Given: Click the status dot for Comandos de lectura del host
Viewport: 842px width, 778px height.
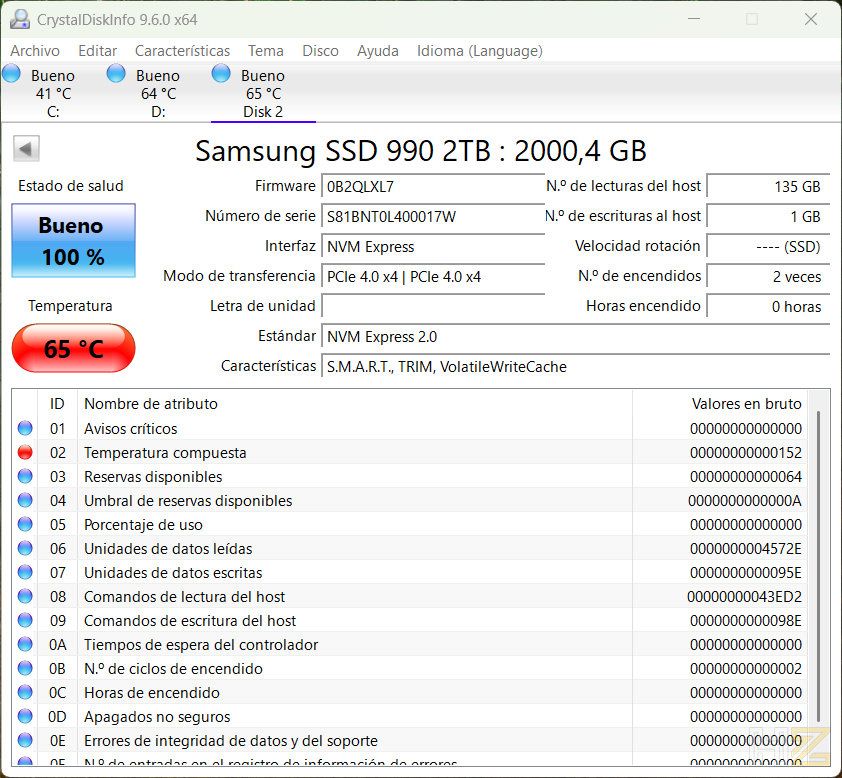Looking at the screenshot, I should click(25, 596).
